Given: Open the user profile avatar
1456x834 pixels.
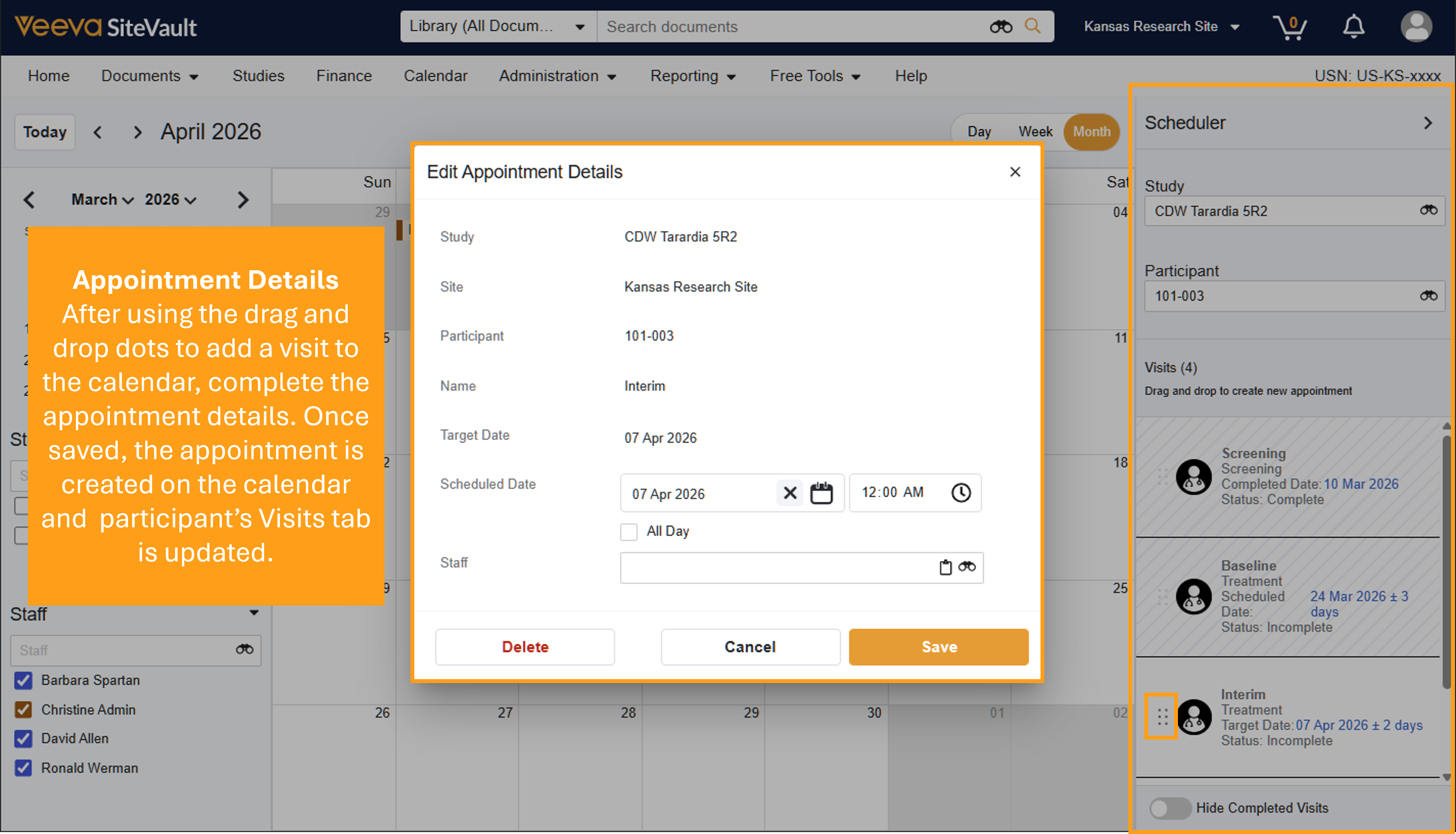Looking at the screenshot, I should click(1416, 26).
